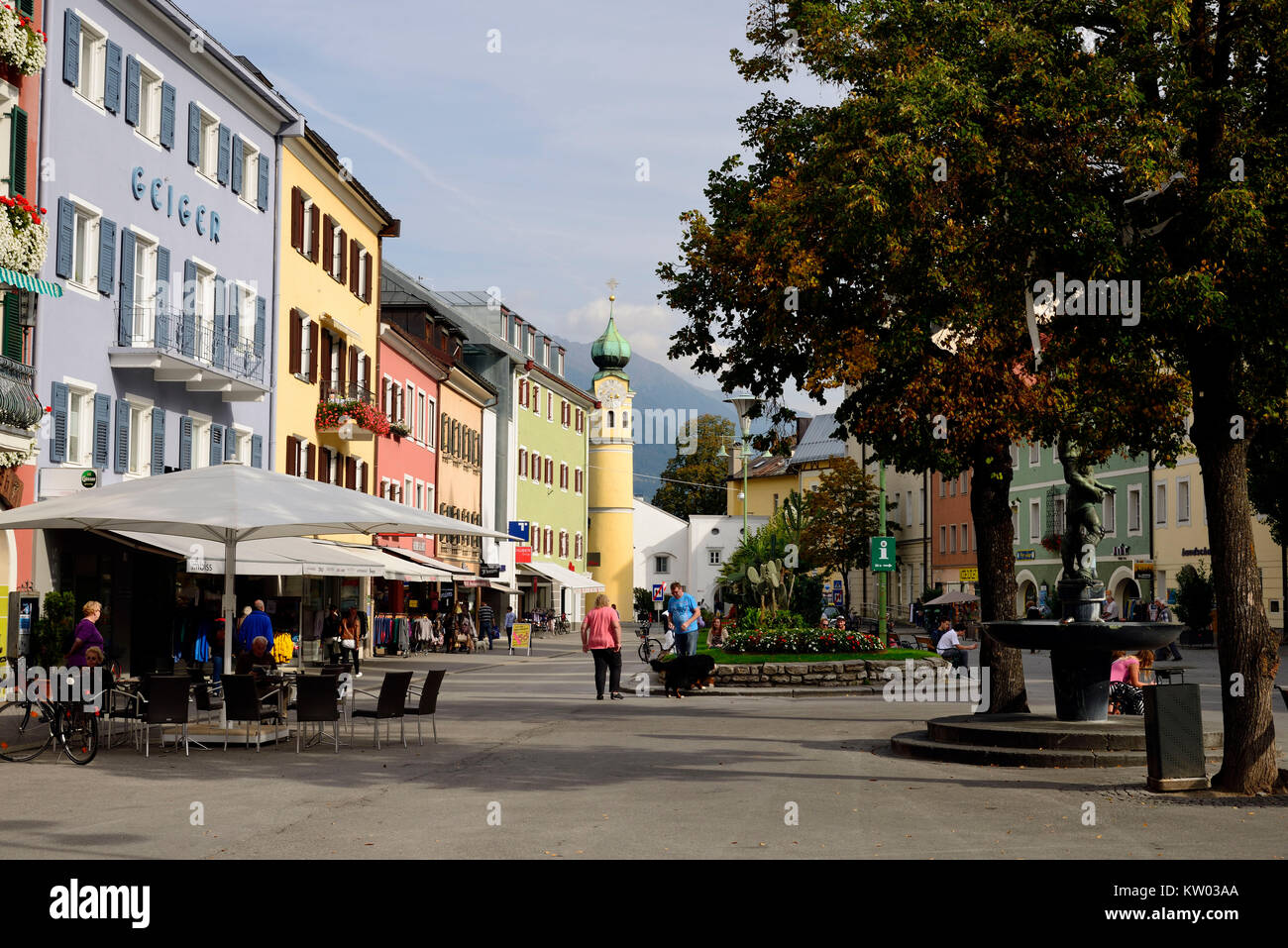Click the large white cafe umbrella

point(238,505)
